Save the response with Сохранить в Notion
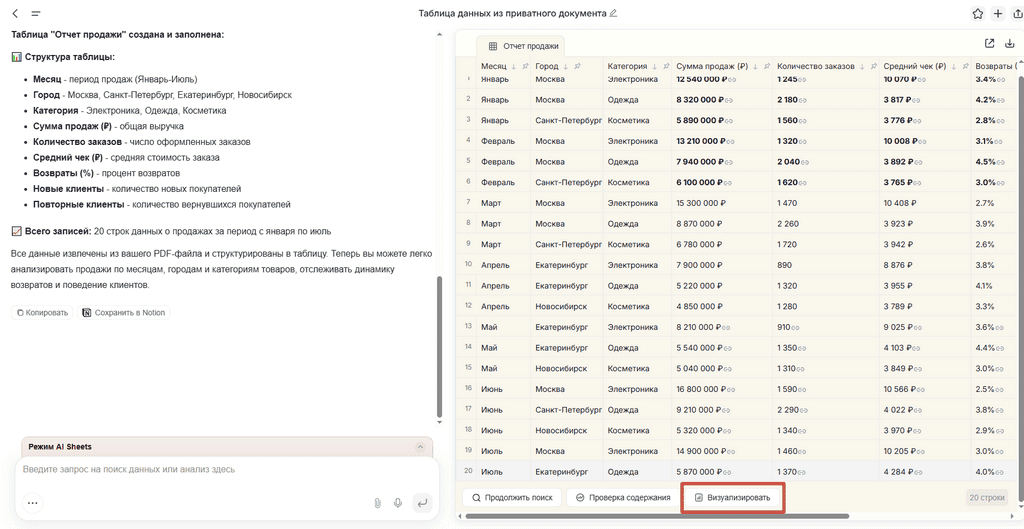Image resolution: width=1024 pixels, height=529 pixels. [x=124, y=313]
